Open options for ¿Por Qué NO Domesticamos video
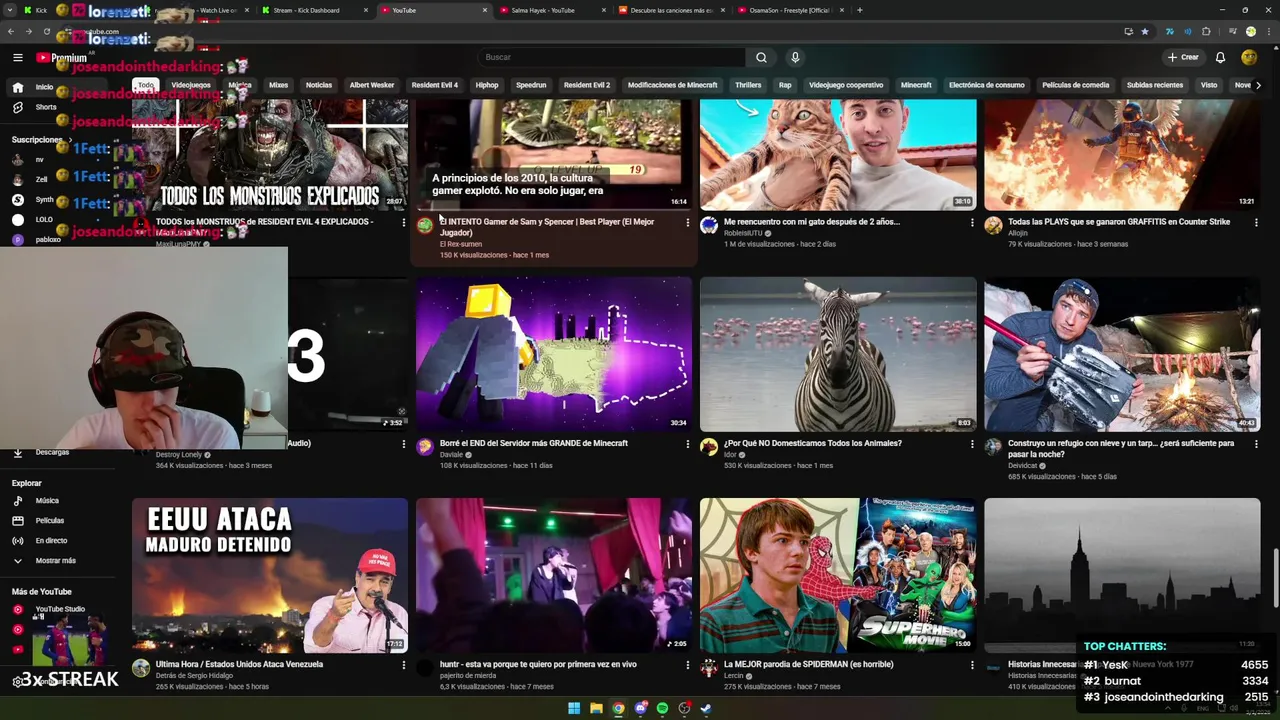Image resolution: width=1280 pixels, height=720 pixels. click(x=972, y=444)
